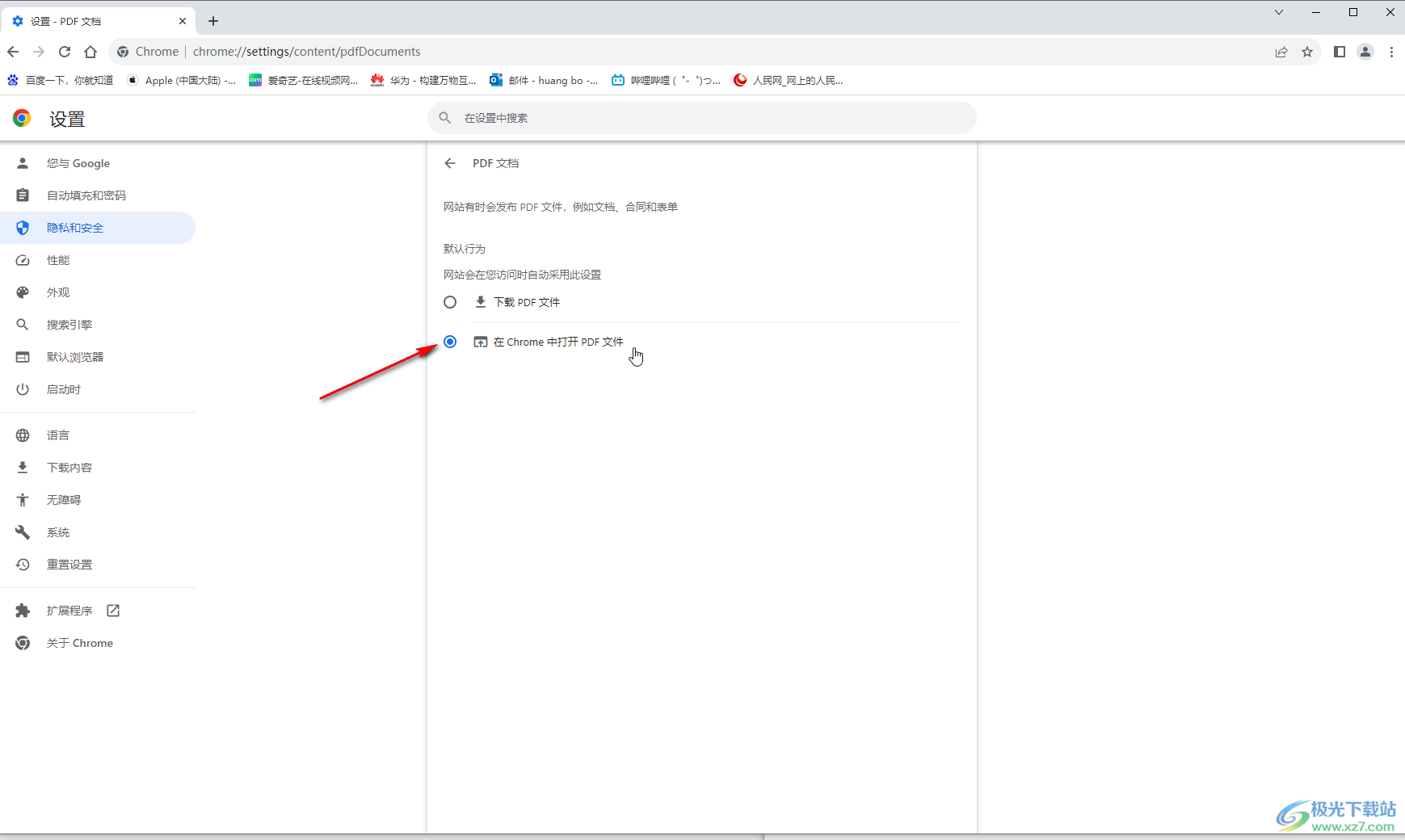This screenshot has width=1405, height=840.
Task: Open the Apple (中国大陆) bookmark
Action: [x=182, y=80]
